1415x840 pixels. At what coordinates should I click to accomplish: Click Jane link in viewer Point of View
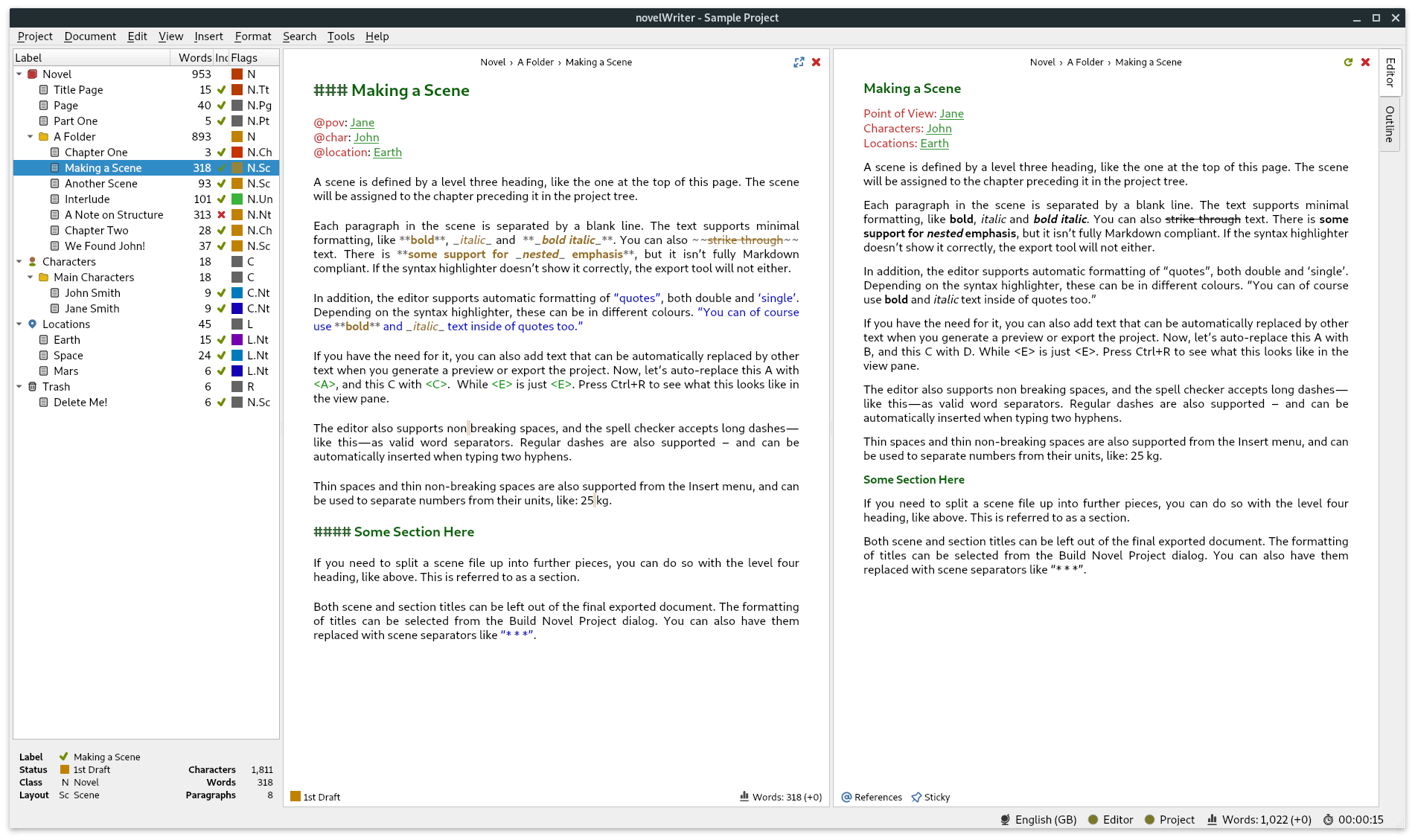[x=951, y=114]
